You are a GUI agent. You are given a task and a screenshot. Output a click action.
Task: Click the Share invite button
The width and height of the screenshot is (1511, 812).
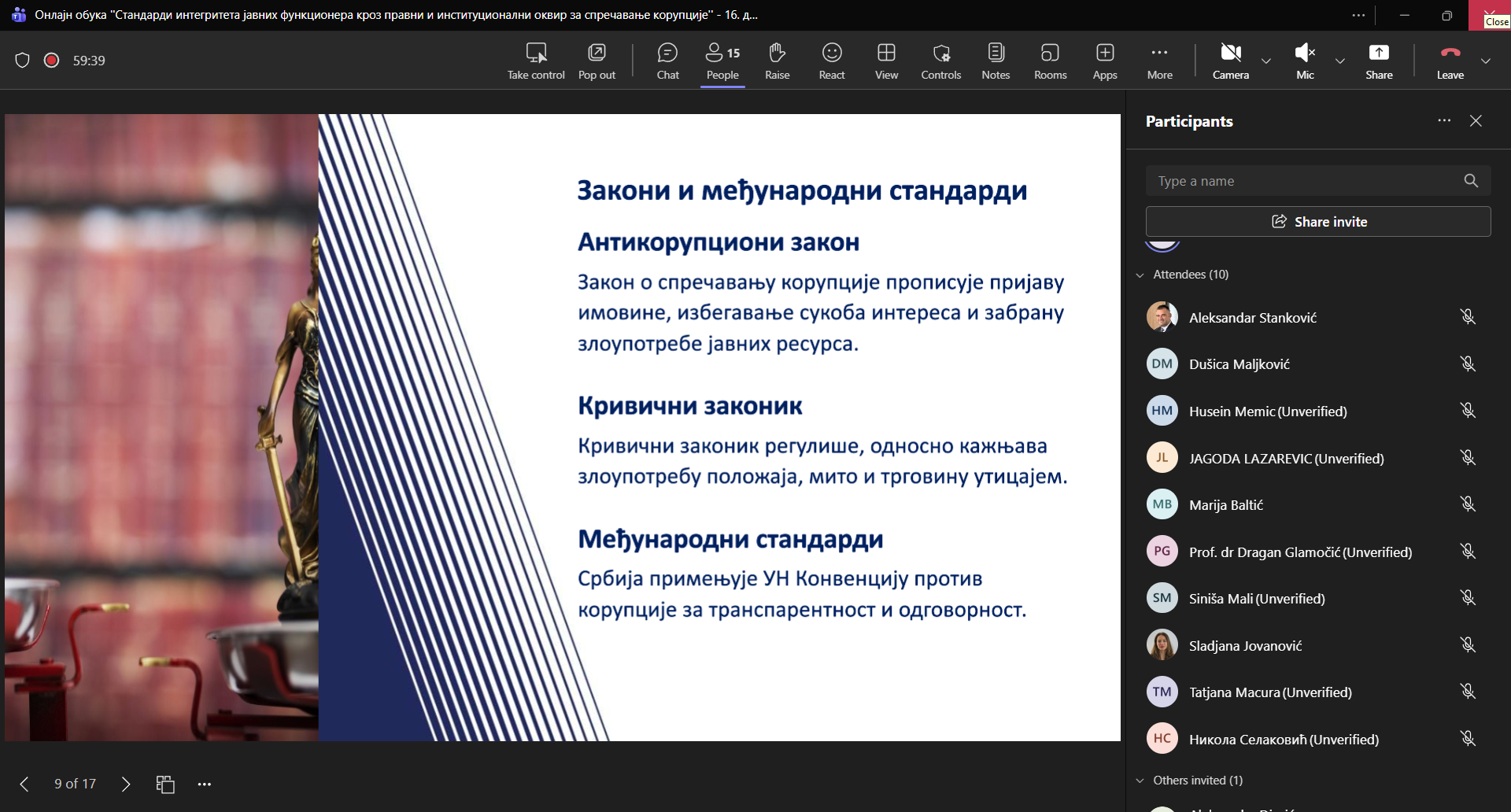point(1318,222)
